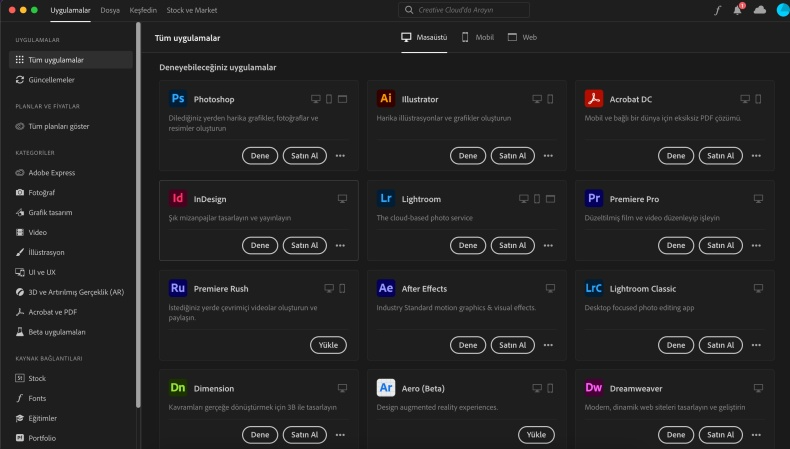Click the Premiere Rush Ru app icon

click(x=178, y=288)
